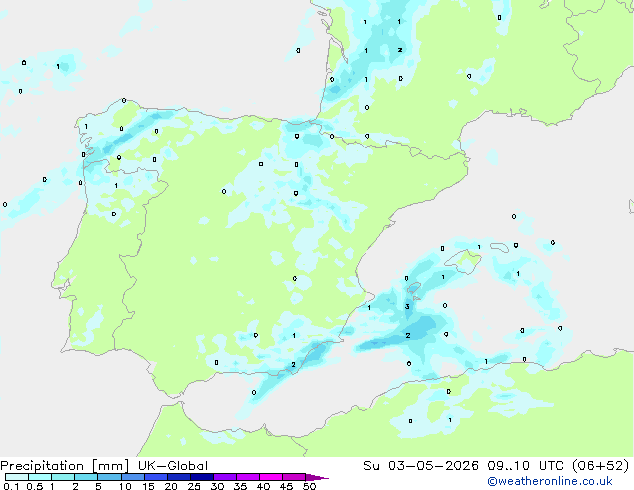Select the 10–15 mm legend swatch
This screenshot has height=490, width=634.
pos(133,477)
